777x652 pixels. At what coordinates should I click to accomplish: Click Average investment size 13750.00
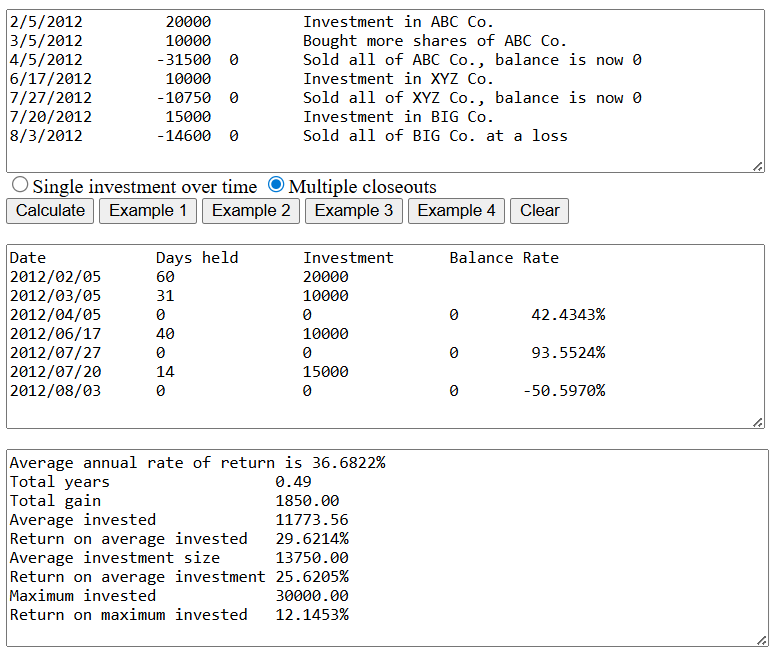coord(312,558)
